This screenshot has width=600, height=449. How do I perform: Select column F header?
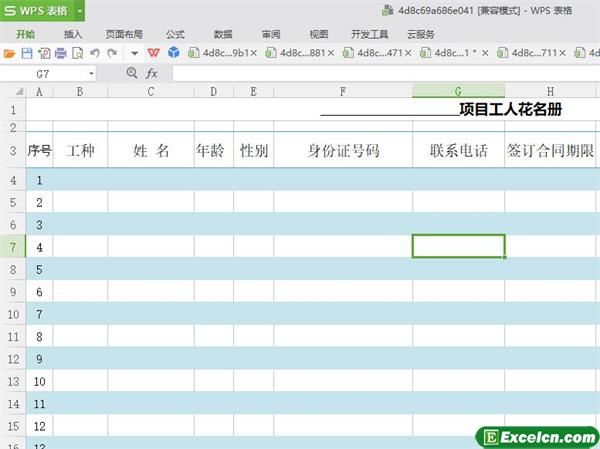tap(343, 91)
